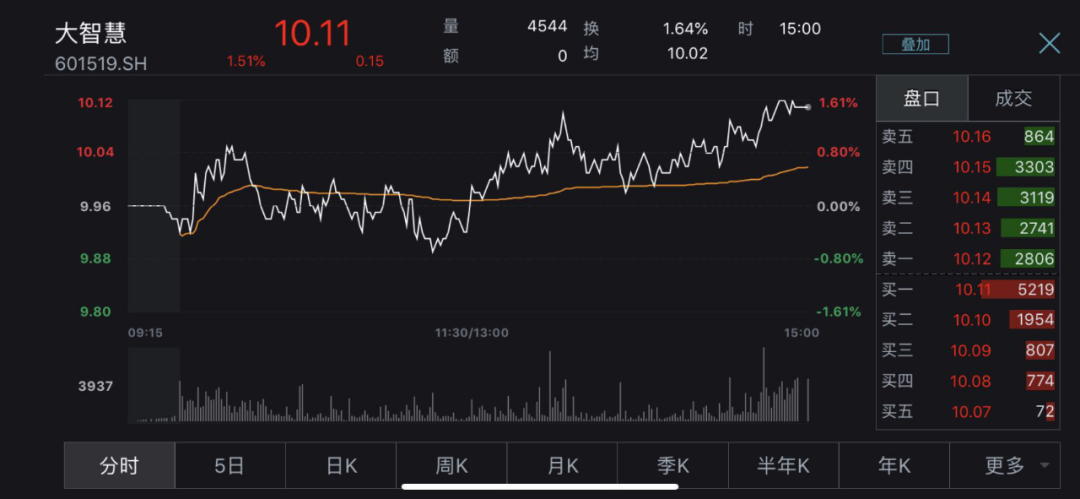Click the 09:15 time axis label
1080x499 pixels.
145,333
